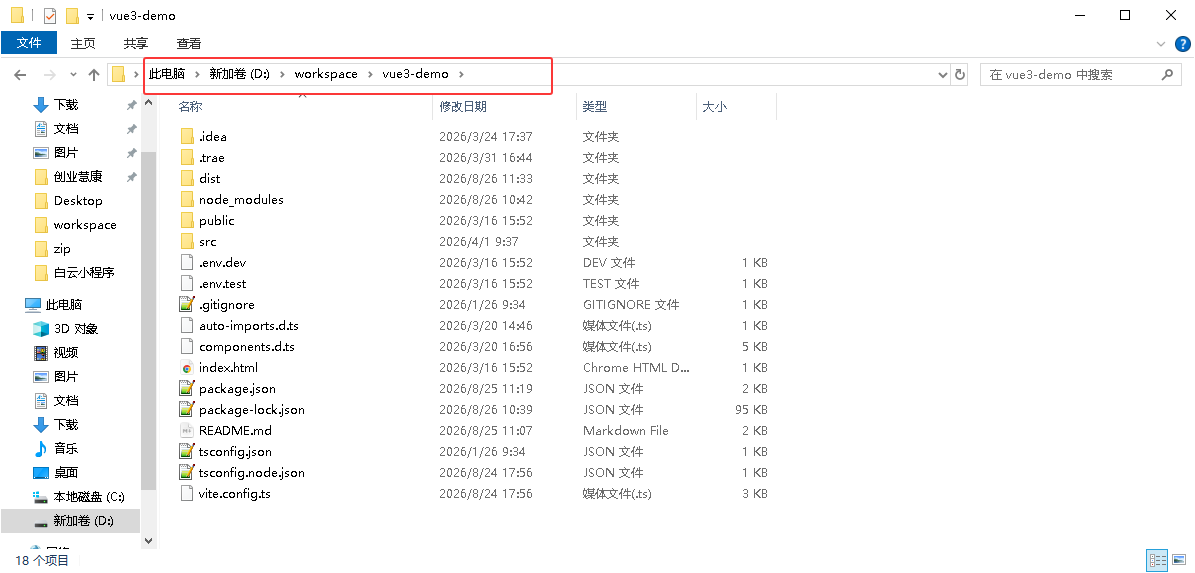Select 本地磁盘 (C:) drive

pyautogui.click(x=88, y=497)
